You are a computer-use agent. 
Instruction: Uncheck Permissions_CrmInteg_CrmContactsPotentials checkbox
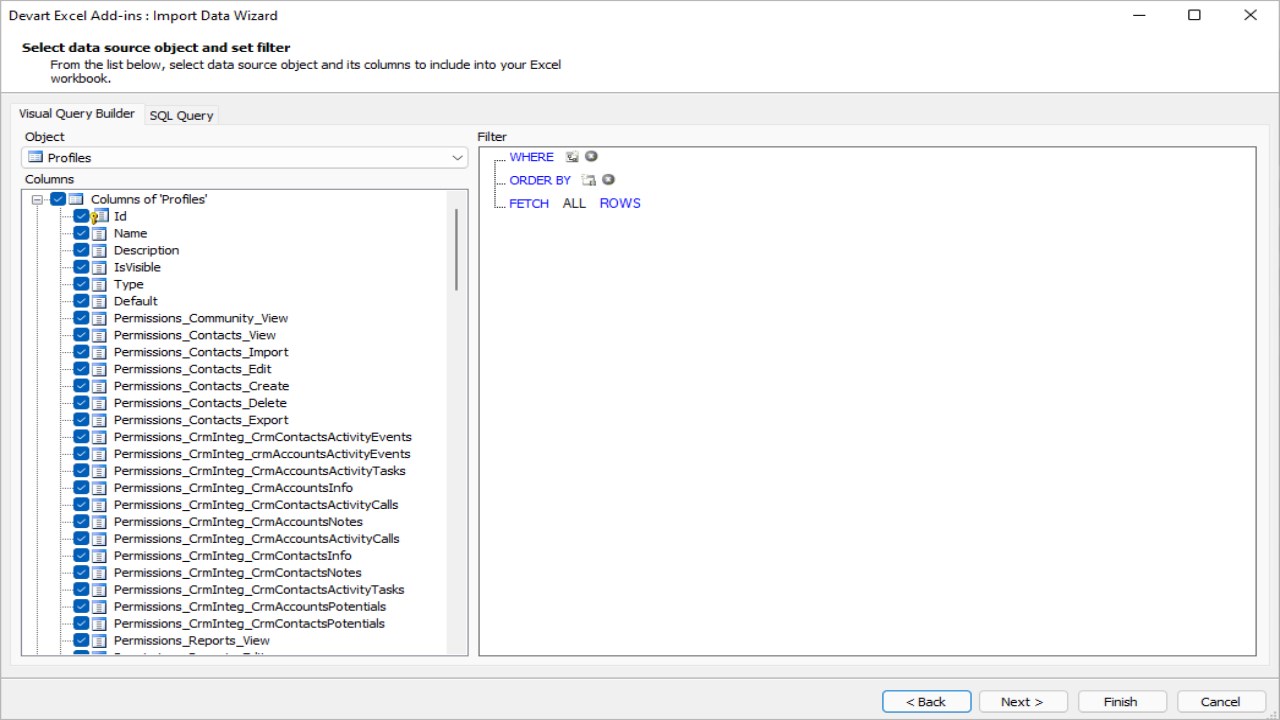pyautogui.click(x=81, y=624)
